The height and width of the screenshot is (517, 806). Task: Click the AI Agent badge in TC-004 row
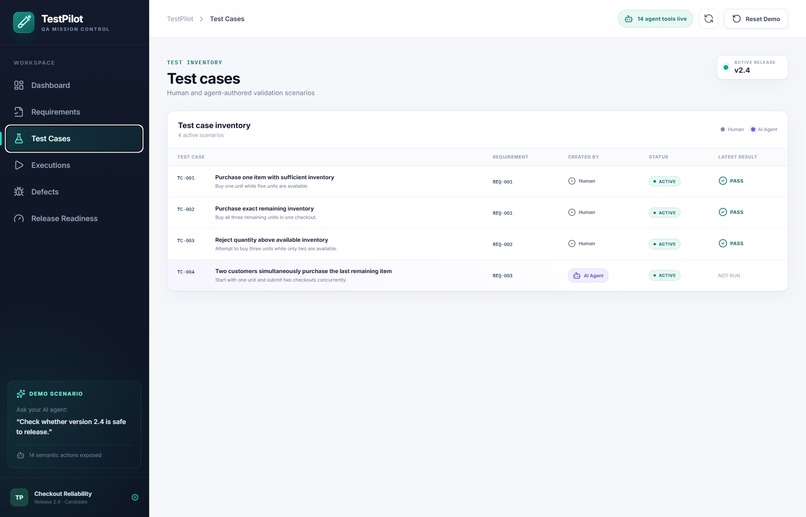pyautogui.click(x=588, y=275)
